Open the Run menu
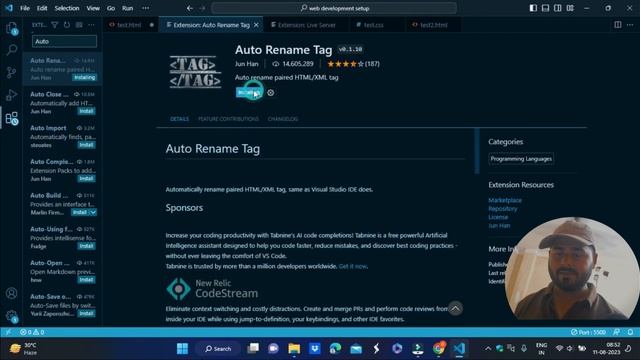Viewport: 640px width, 360px height. click(127, 8)
